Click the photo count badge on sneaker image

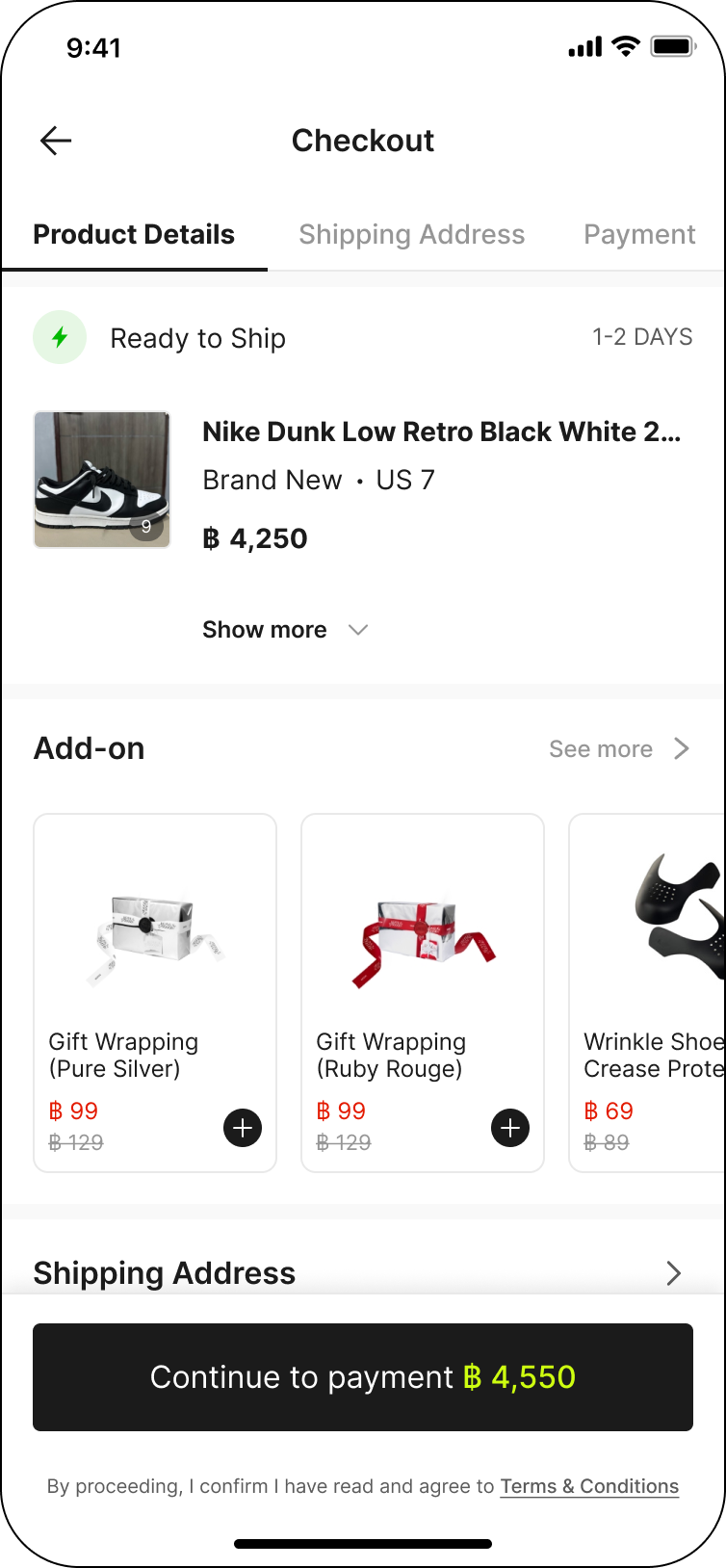click(146, 526)
